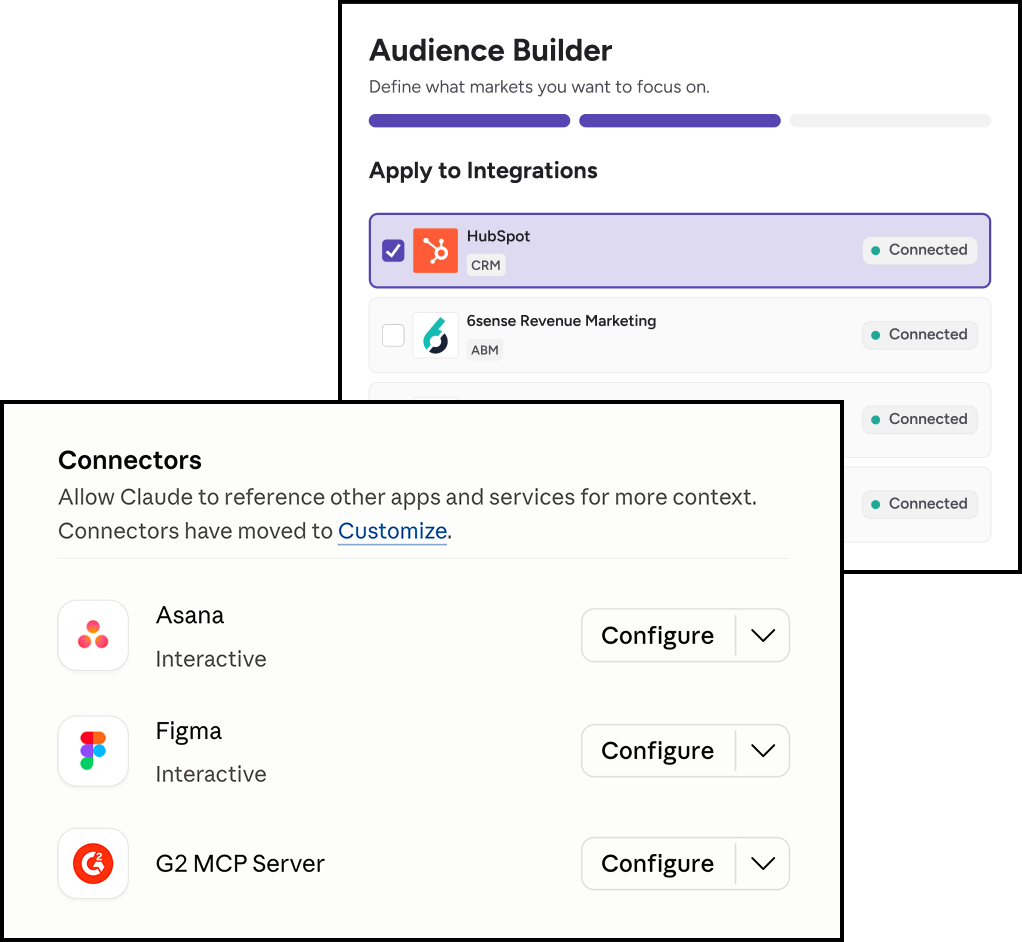Click the 6sense Revenue Marketing name

[x=561, y=321]
